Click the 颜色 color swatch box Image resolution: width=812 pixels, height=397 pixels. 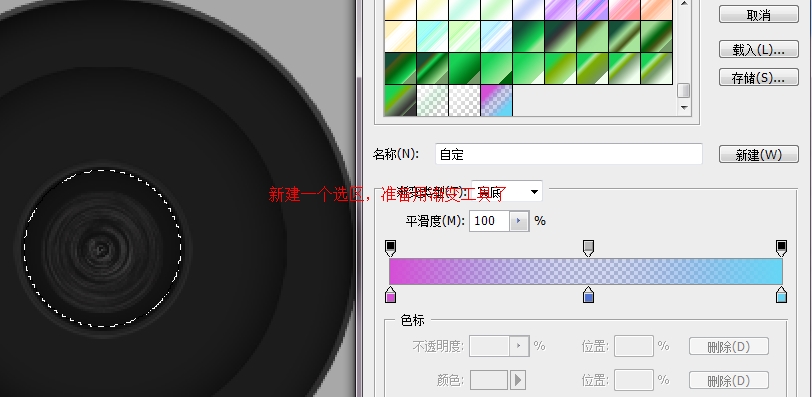pyautogui.click(x=489, y=380)
